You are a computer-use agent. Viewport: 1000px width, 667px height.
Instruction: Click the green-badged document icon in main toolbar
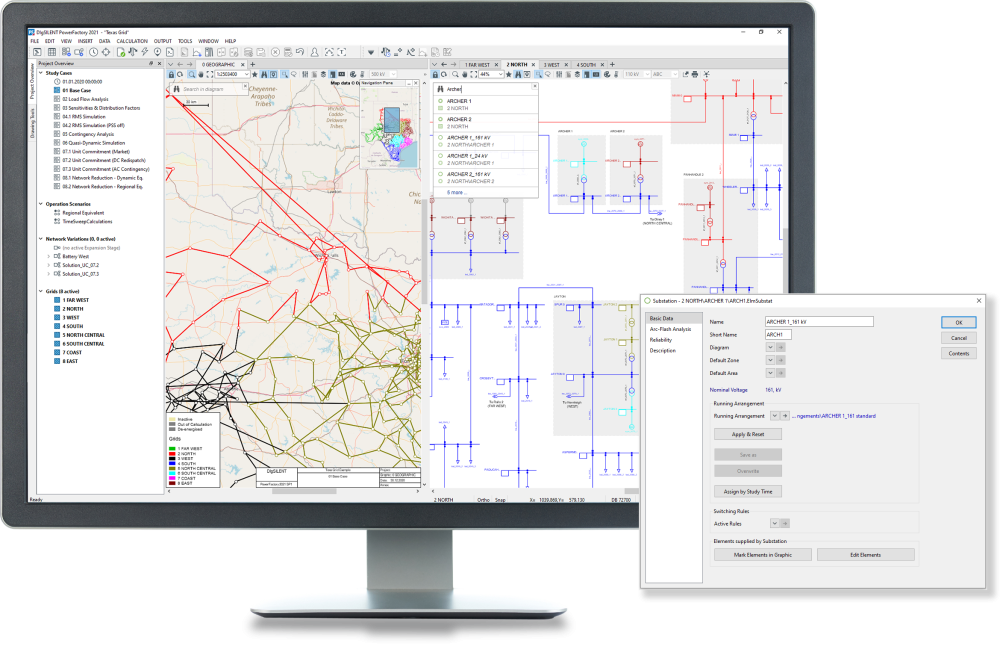121,52
